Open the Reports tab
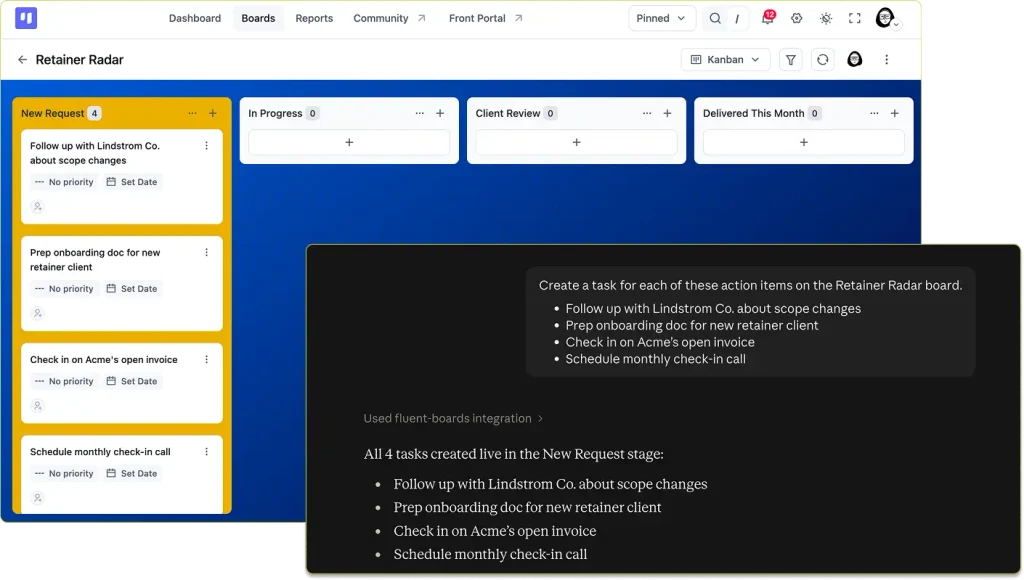 click(314, 18)
